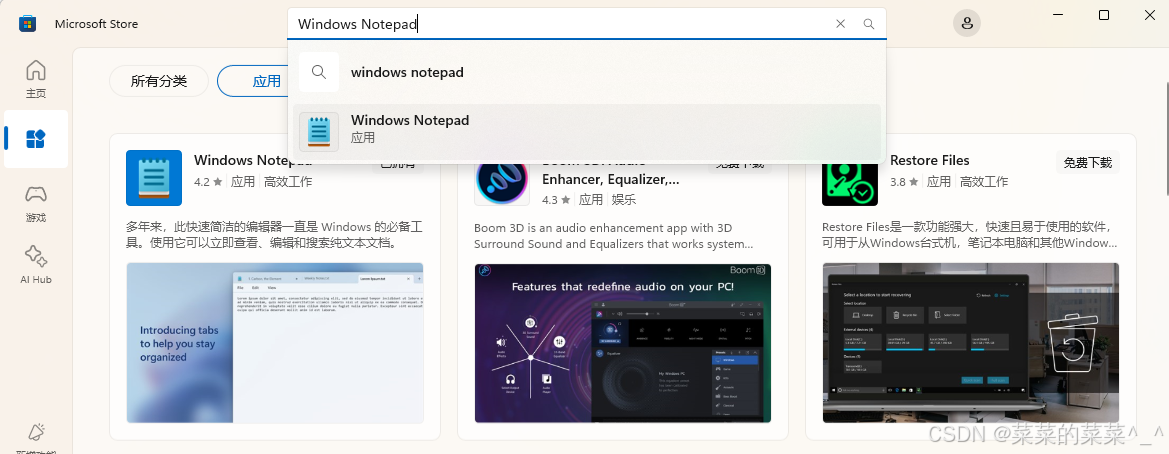
Task: Open the Microsoft Store logo icon
Action: coord(28,24)
